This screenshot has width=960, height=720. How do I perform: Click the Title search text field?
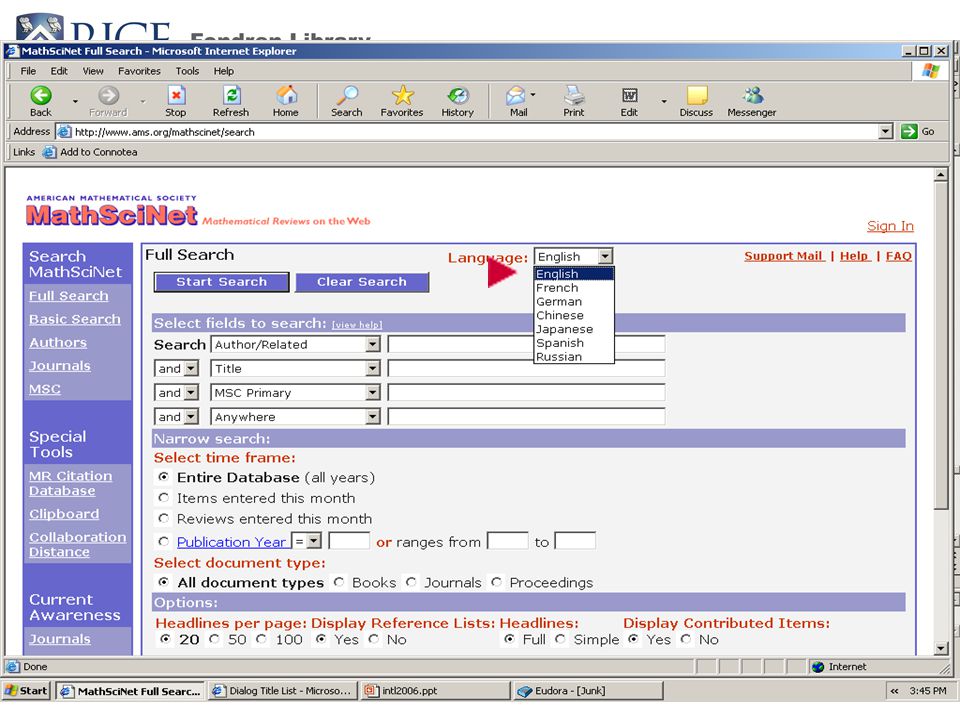point(527,368)
